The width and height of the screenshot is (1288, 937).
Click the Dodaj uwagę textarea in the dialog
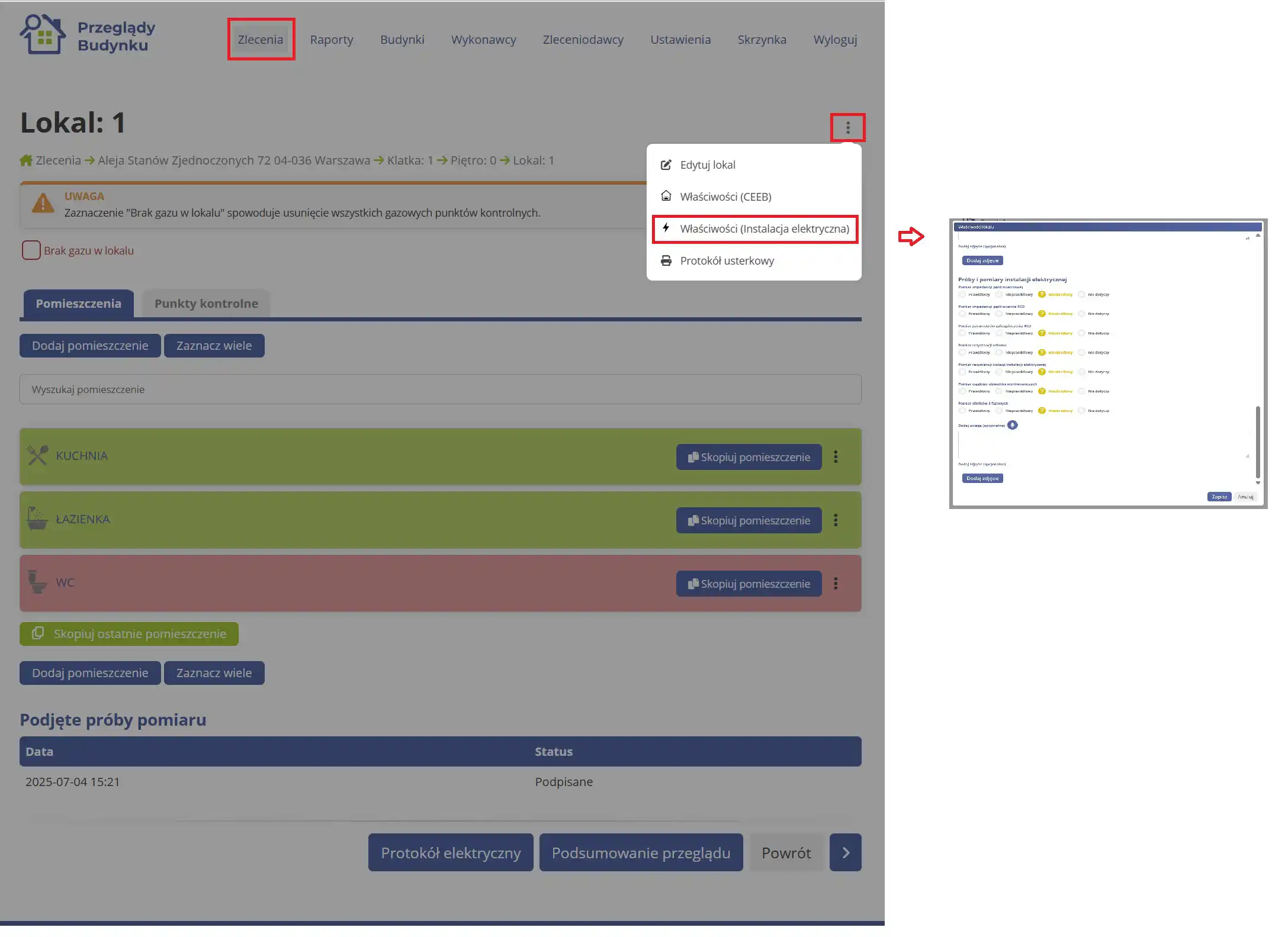coord(1104,445)
